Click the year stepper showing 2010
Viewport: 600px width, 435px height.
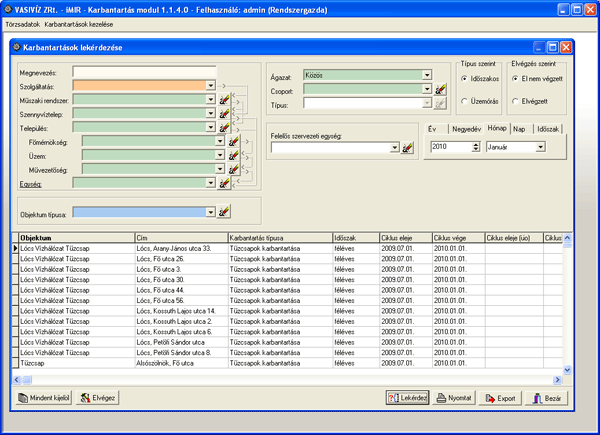point(455,147)
